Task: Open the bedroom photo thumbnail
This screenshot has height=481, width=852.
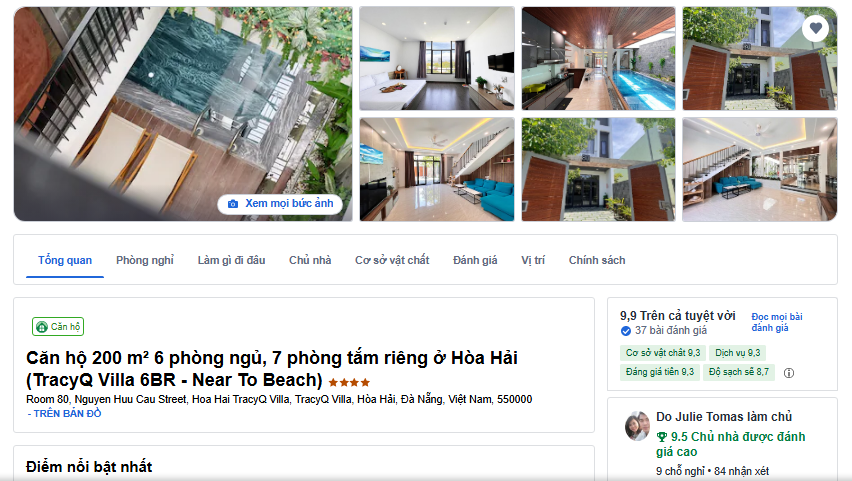Action: (437, 59)
